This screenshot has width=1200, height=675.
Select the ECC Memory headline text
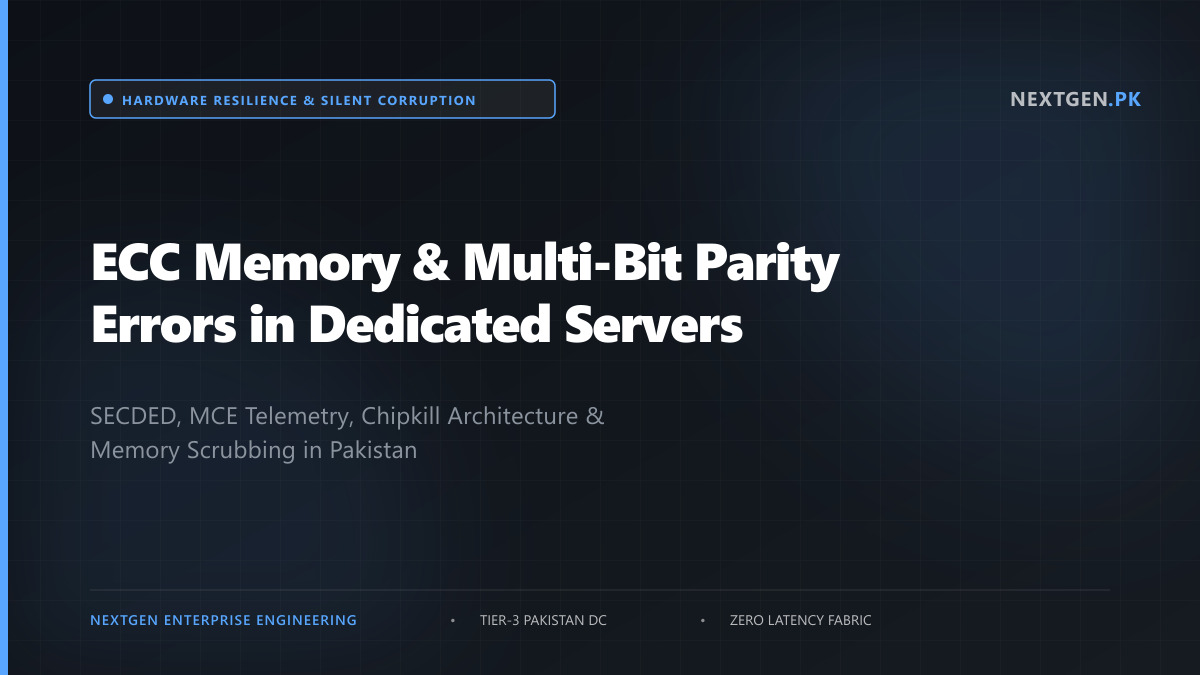pyautogui.click(x=465, y=294)
